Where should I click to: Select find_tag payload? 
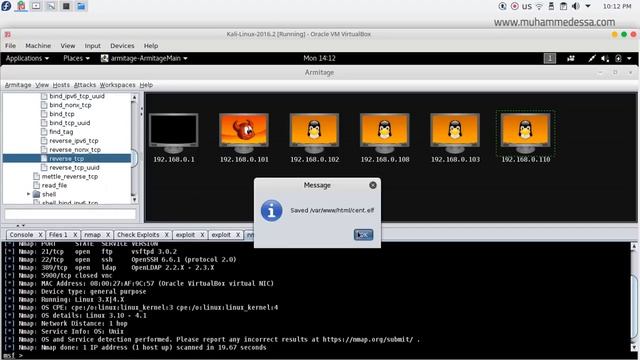(x=61, y=132)
